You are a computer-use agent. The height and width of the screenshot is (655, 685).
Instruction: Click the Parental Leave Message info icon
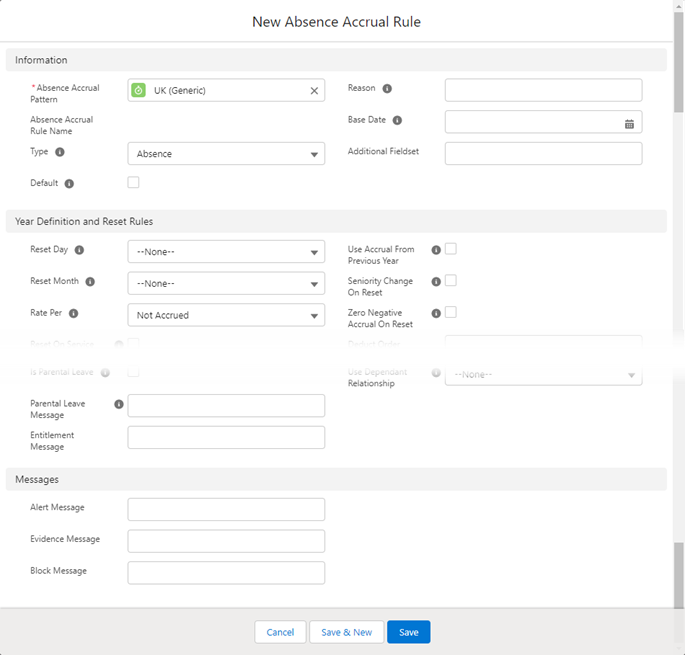point(119,404)
